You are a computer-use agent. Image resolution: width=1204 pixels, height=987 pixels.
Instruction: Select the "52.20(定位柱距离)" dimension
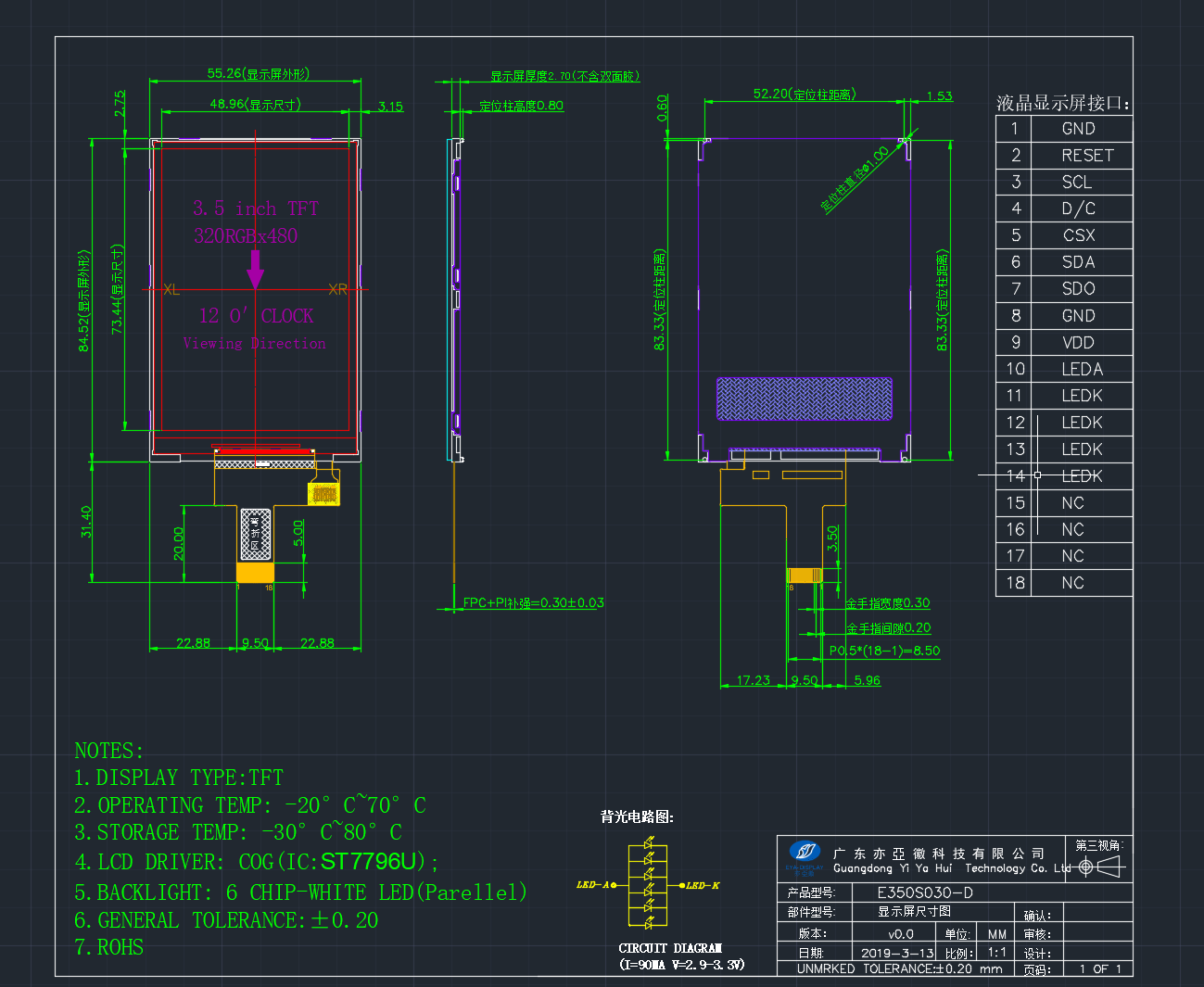[x=805, y=94]
